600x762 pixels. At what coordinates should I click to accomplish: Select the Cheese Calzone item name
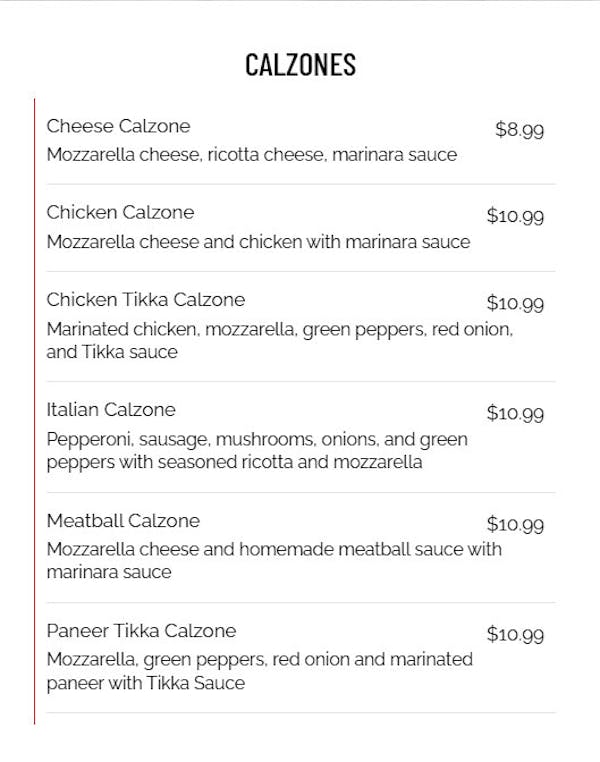(118, 126)
